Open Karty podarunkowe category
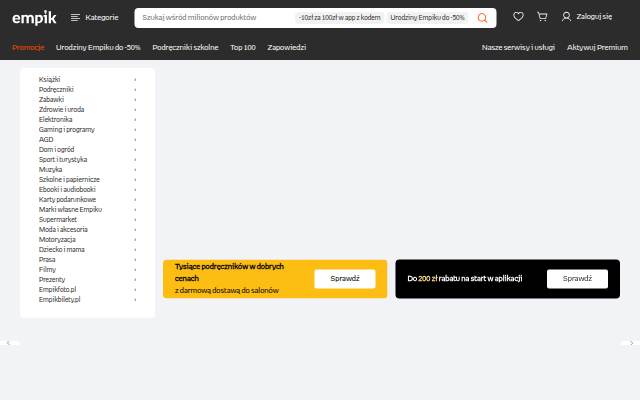 pyautogui.click(x=67, y=200)
